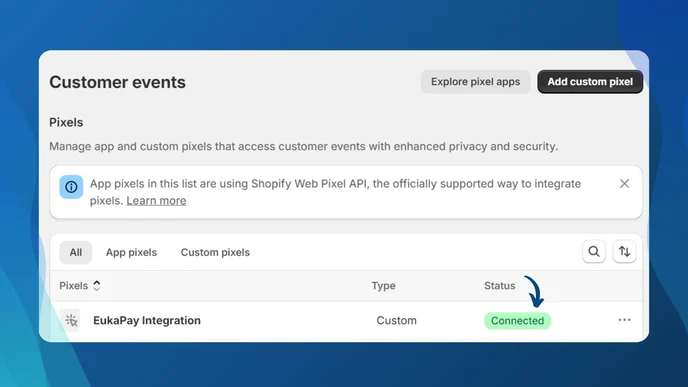
Task: Click the Explore pixel apps button
Action: click(475, 82)
